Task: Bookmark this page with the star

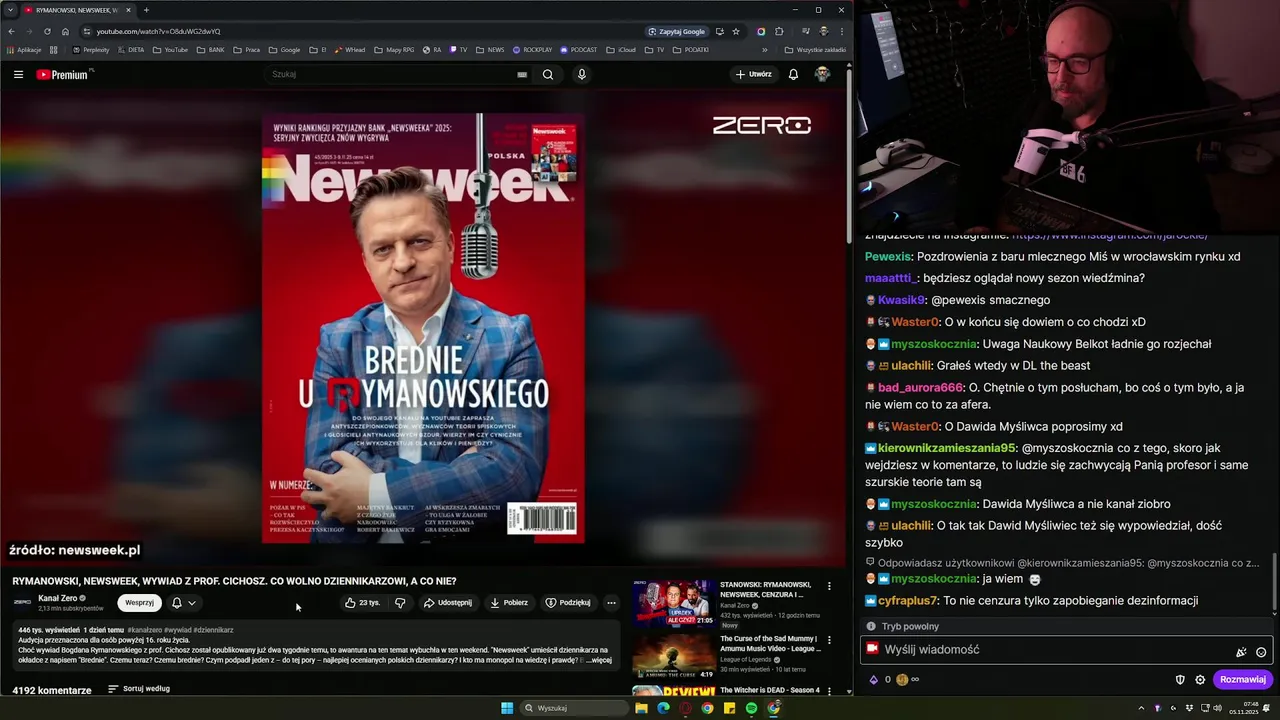Action: 736,31
